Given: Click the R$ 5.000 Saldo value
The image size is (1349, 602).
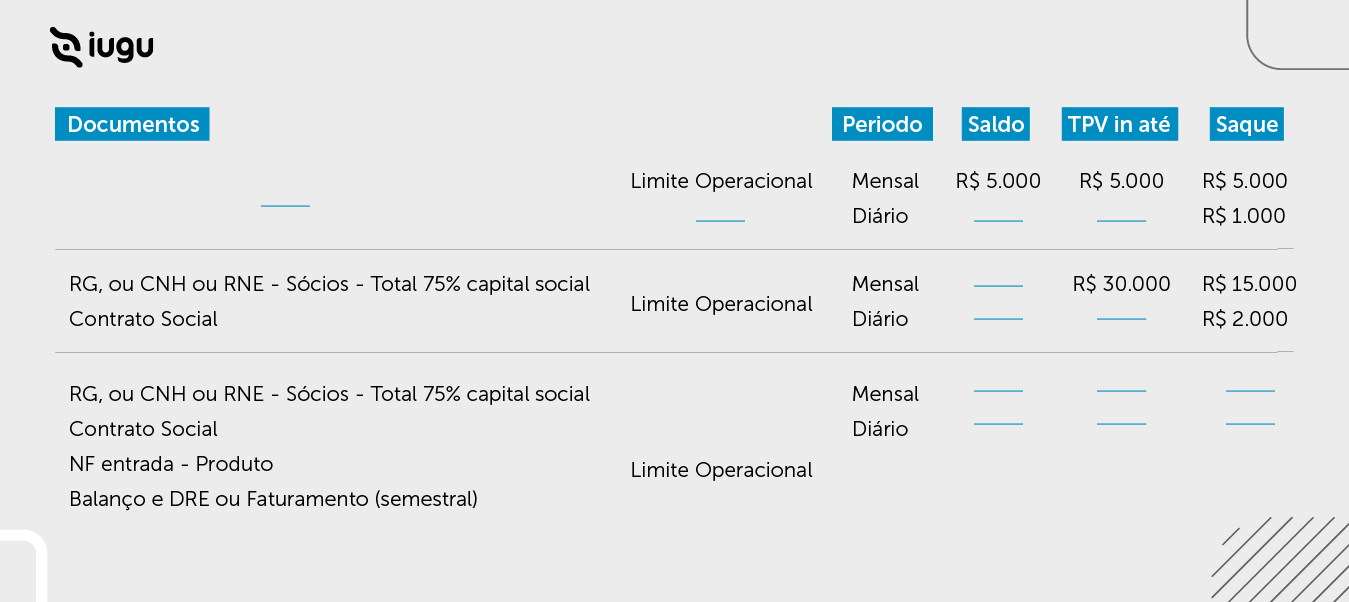Looking at the screenshot, I should [x=998, y=181].
